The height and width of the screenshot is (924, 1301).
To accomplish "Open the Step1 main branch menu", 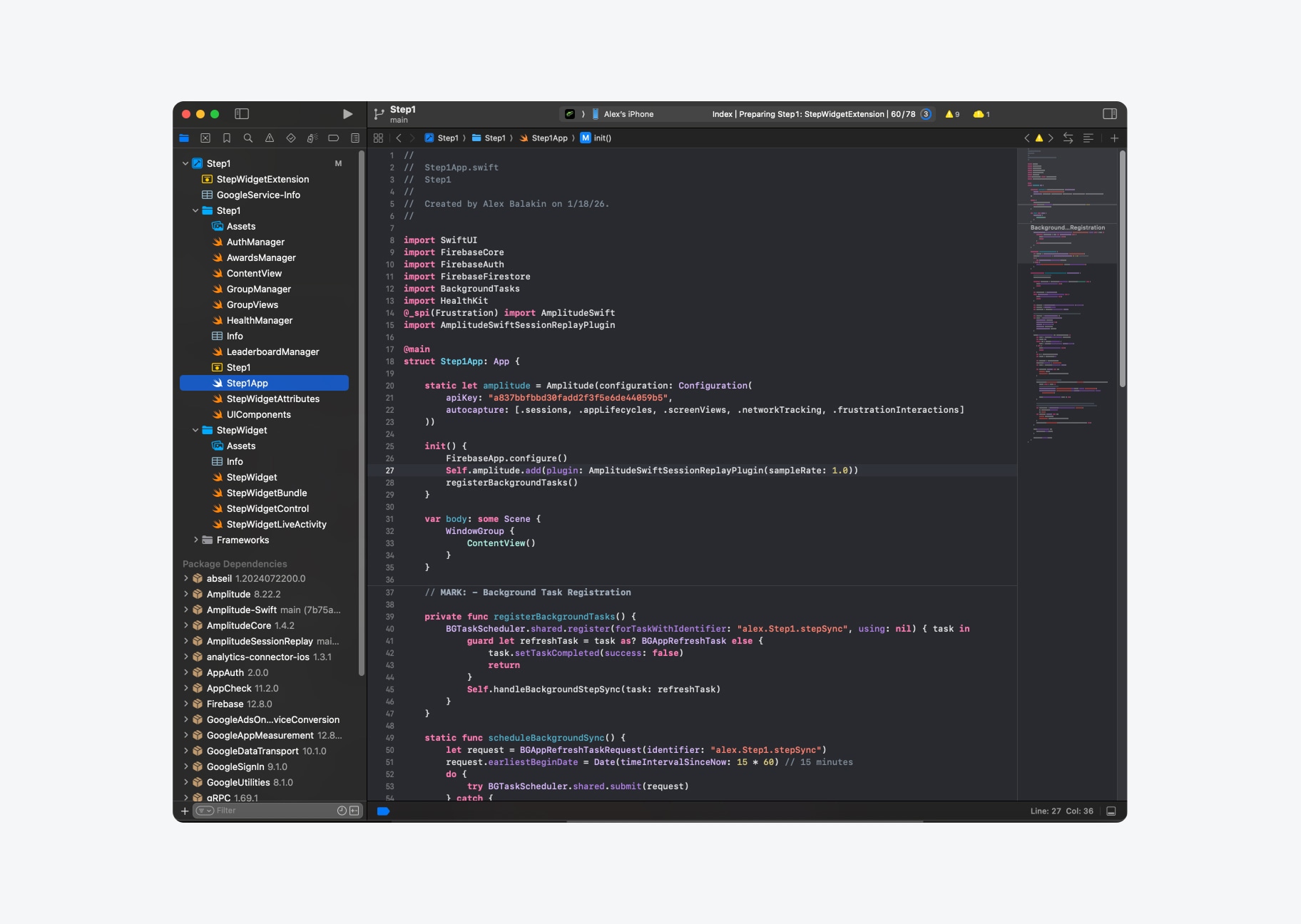I will click(x=403, y=114).
